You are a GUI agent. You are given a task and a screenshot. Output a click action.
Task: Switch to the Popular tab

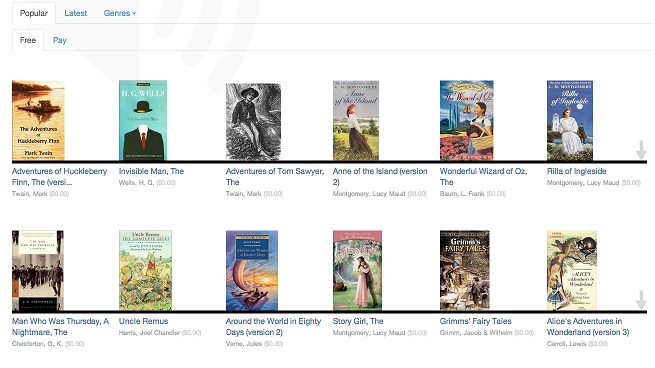tap(34, 13)
